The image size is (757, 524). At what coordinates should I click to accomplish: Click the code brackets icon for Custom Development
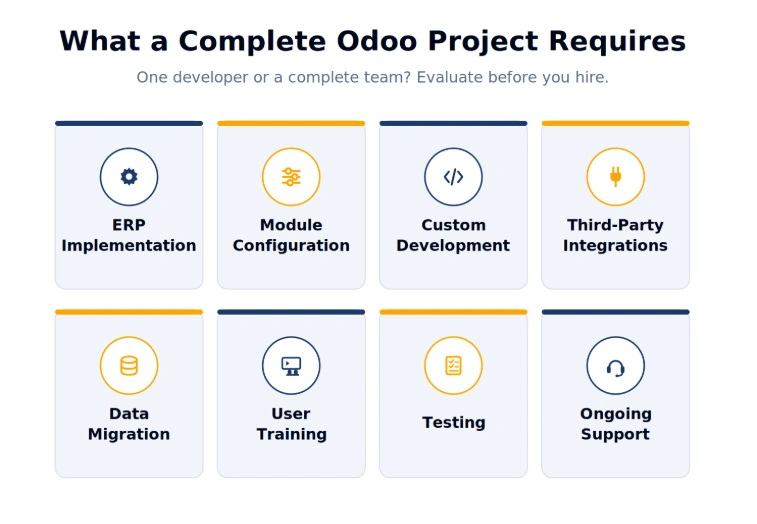(x=453, y=177)
